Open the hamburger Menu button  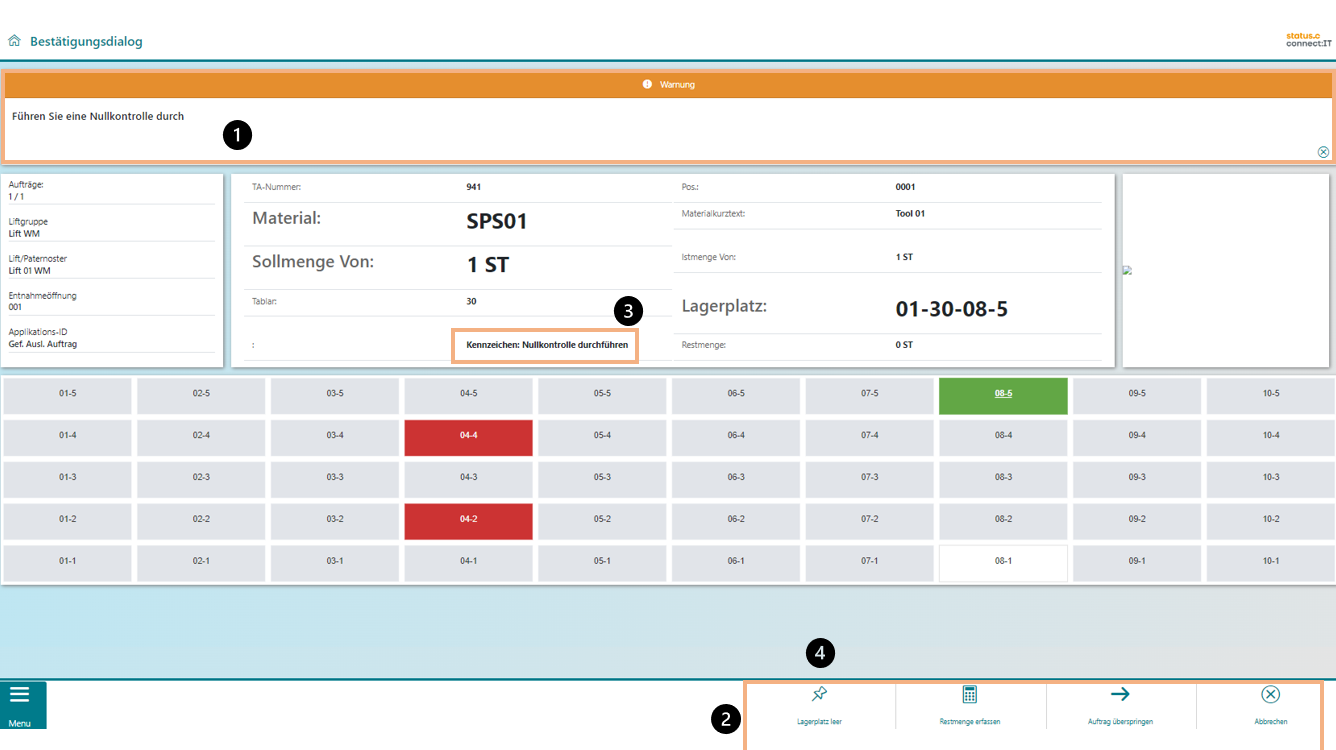tap(20, 696)
